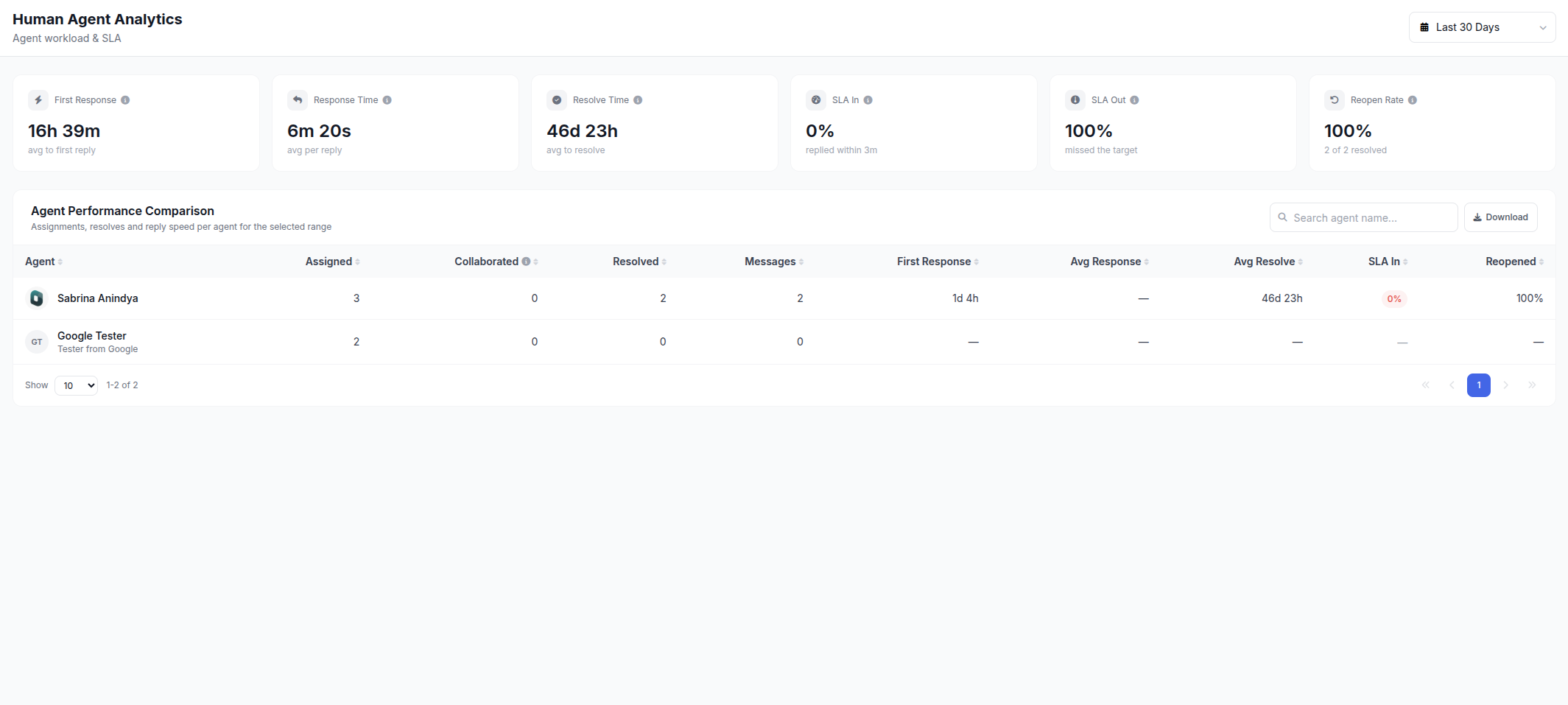Click the Response Time info icon
This screenshot has width=1568, height=705.
[x=387, y=100]
